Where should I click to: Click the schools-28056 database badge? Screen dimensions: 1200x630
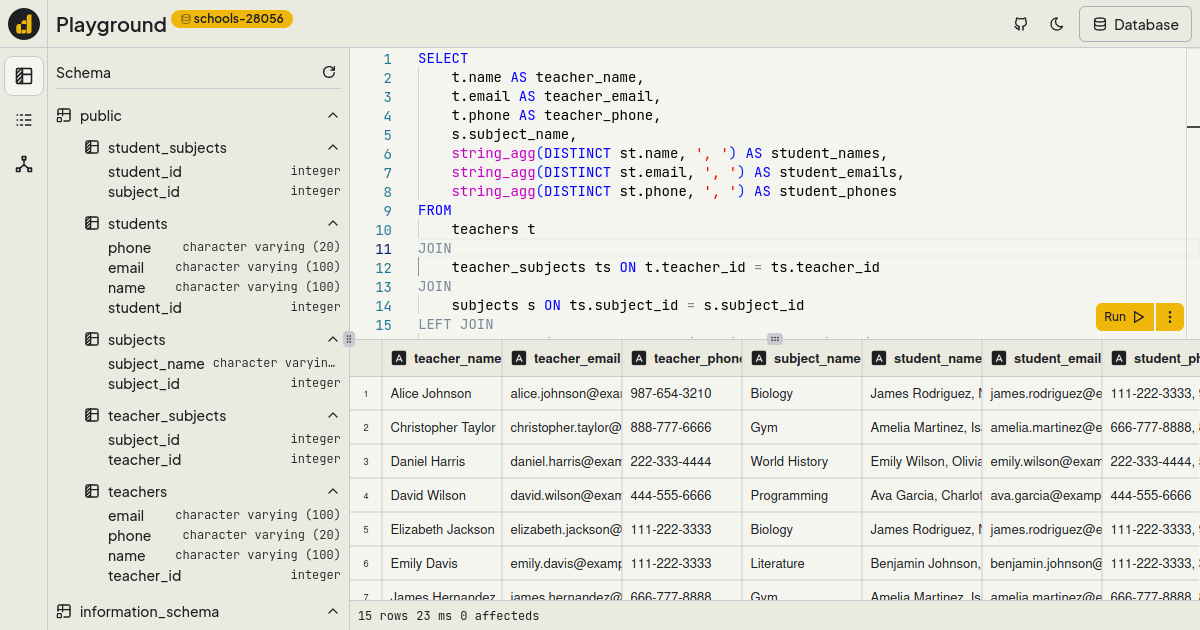click(231, 18)
